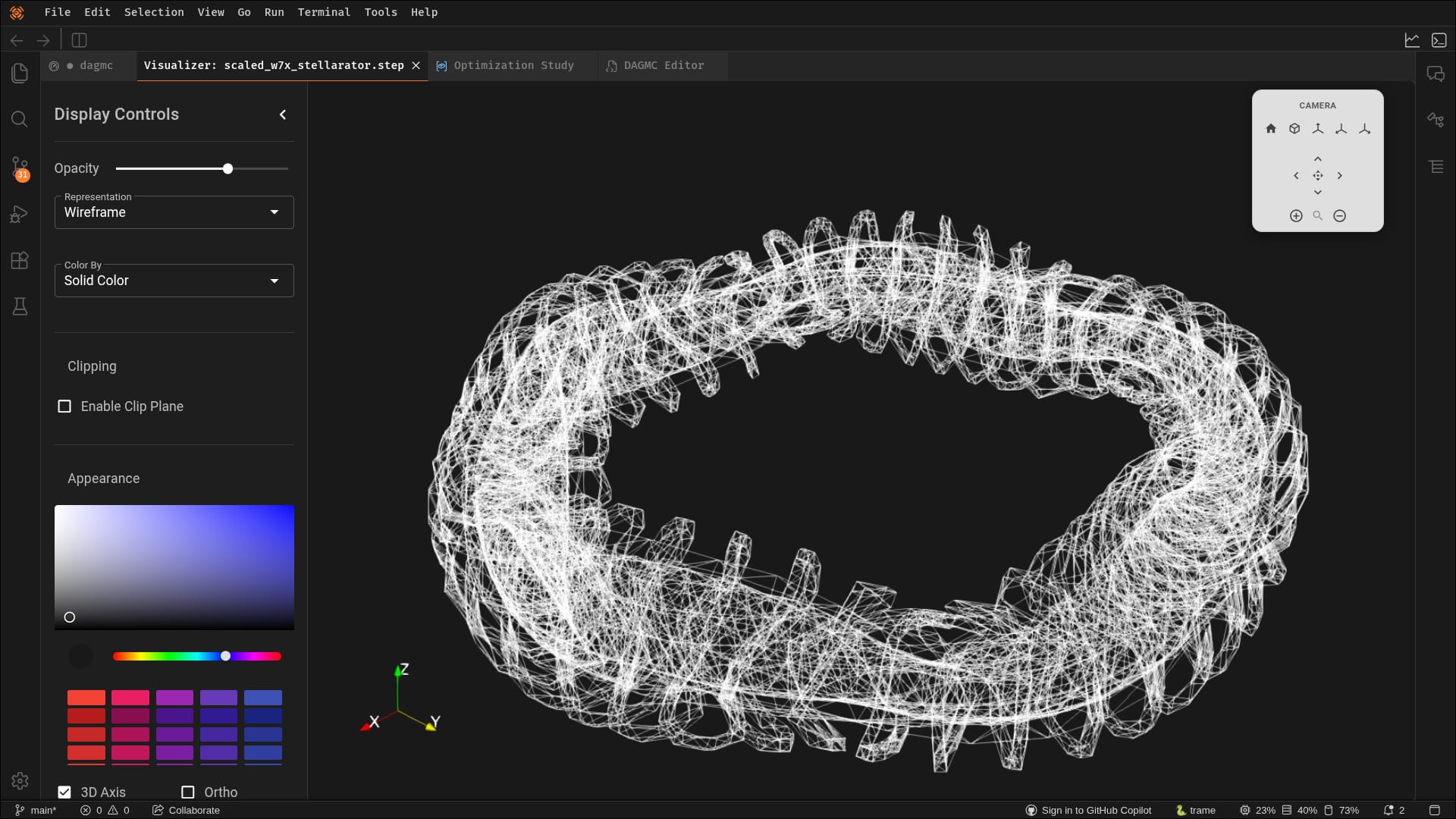Image resolution: width=1456 pixels, height=819 pixels.
Task: Click the saturation-brightness color picker area
Action: tap(174, 567)
